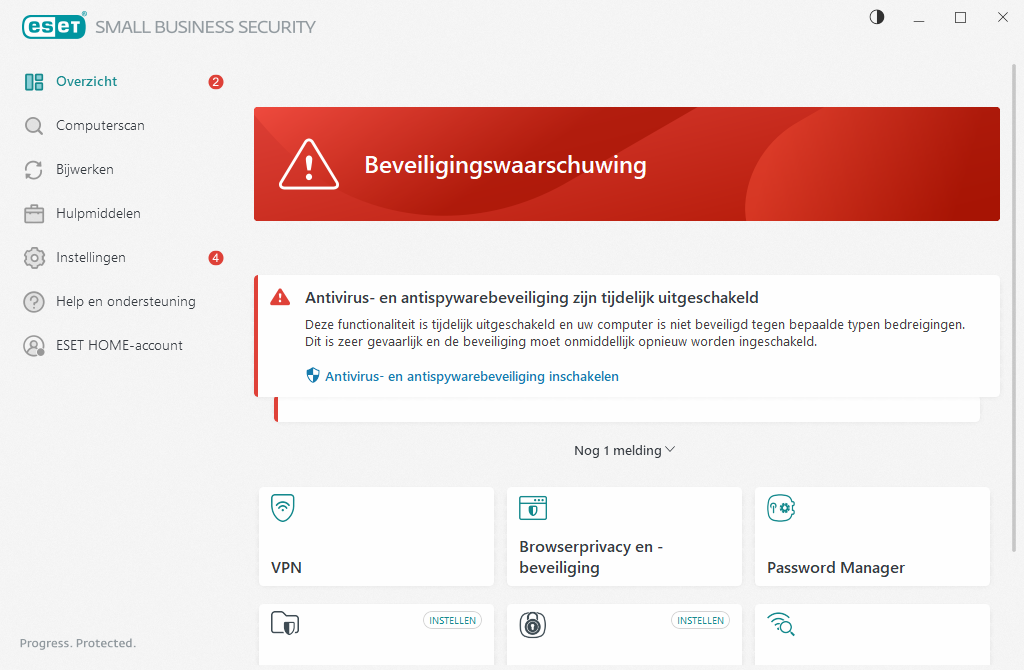Open Help en ondersteuning
Image resolution: width=1024 pixels, height=670 pixels.
tap(125, 302)
